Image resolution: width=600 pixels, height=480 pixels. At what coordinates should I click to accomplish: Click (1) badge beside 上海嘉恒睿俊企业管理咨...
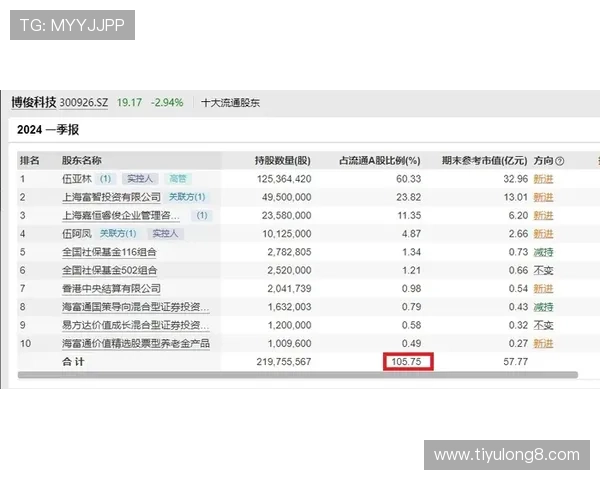pos(202,216)
